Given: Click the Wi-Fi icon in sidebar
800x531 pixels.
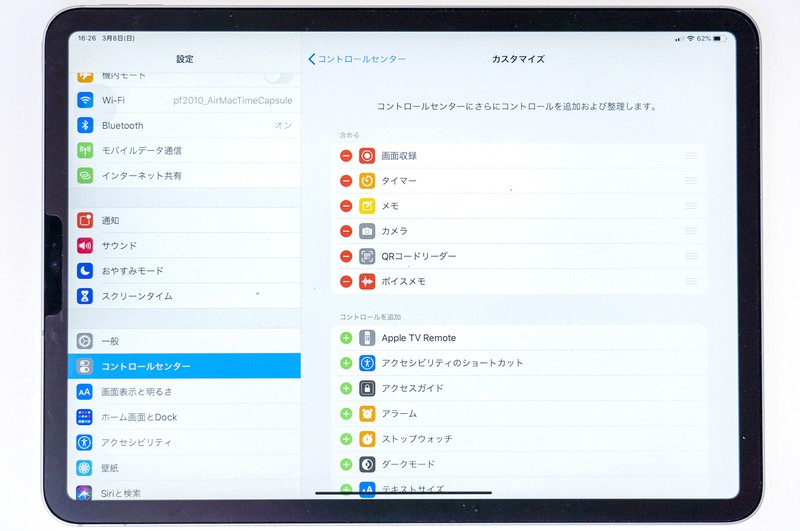Looking at the screenshot, I should tap(85, 100).
